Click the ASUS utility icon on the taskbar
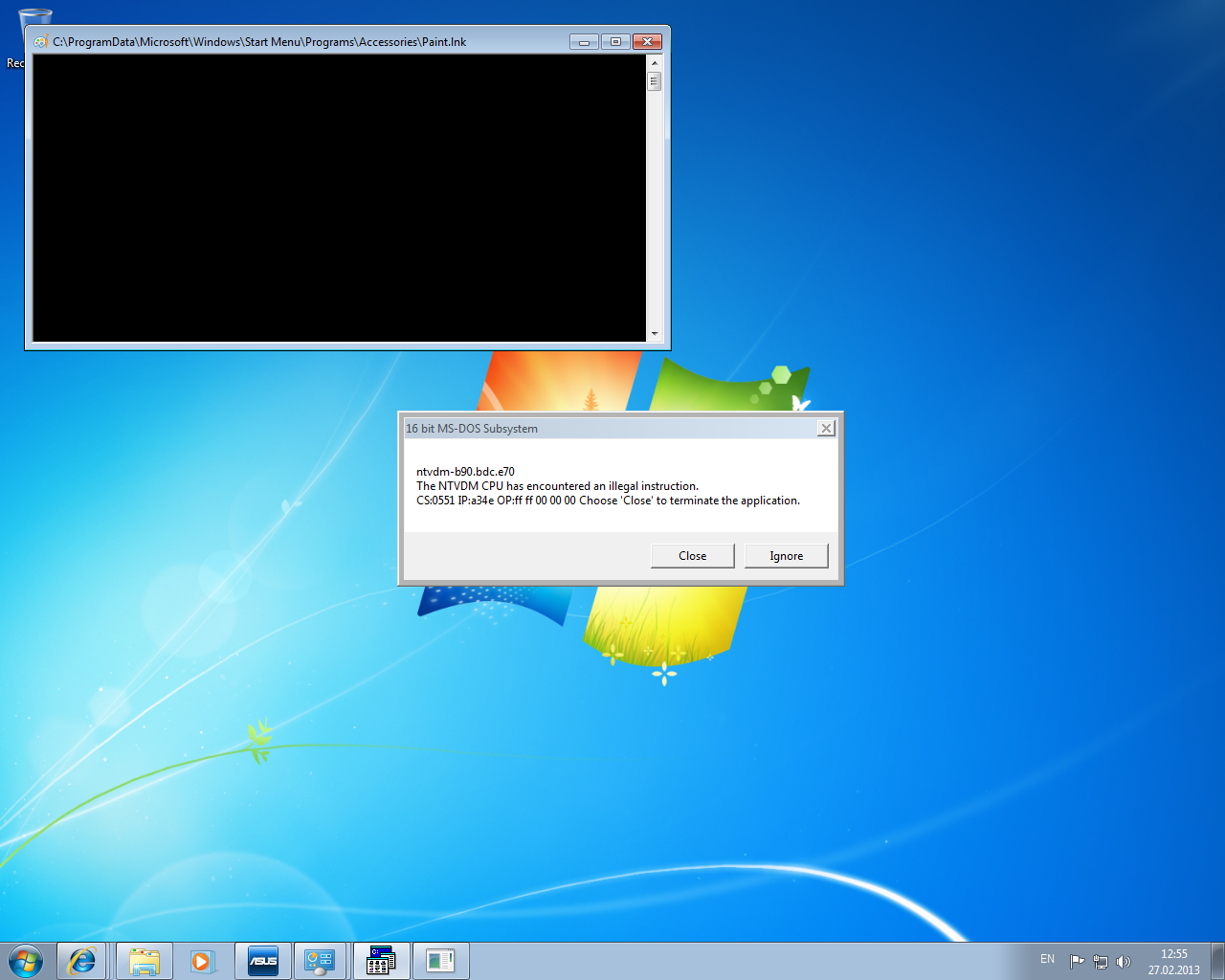Screen dimensions: 1225x980 (263, 961)
